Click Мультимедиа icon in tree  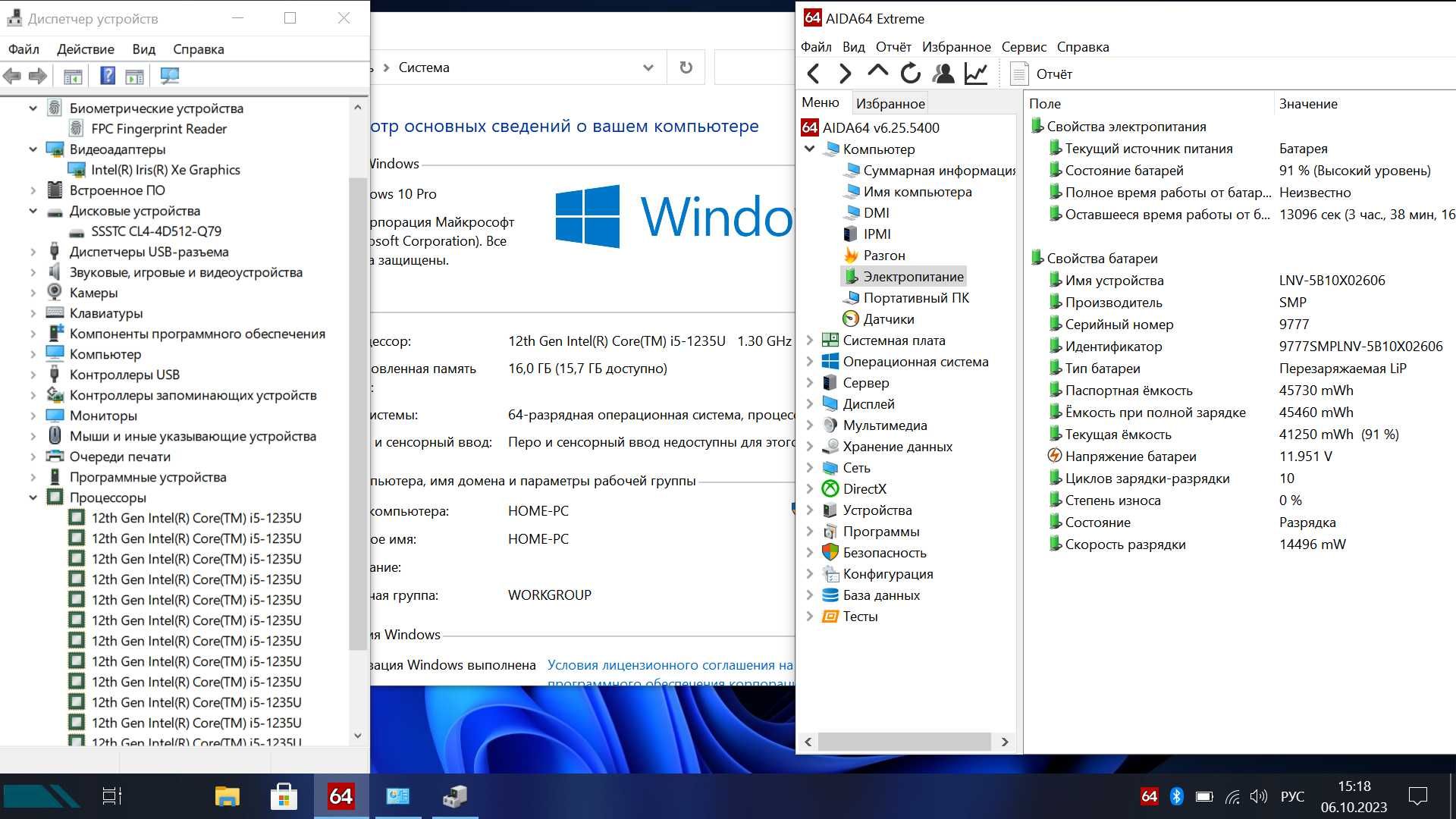[830, 425]
